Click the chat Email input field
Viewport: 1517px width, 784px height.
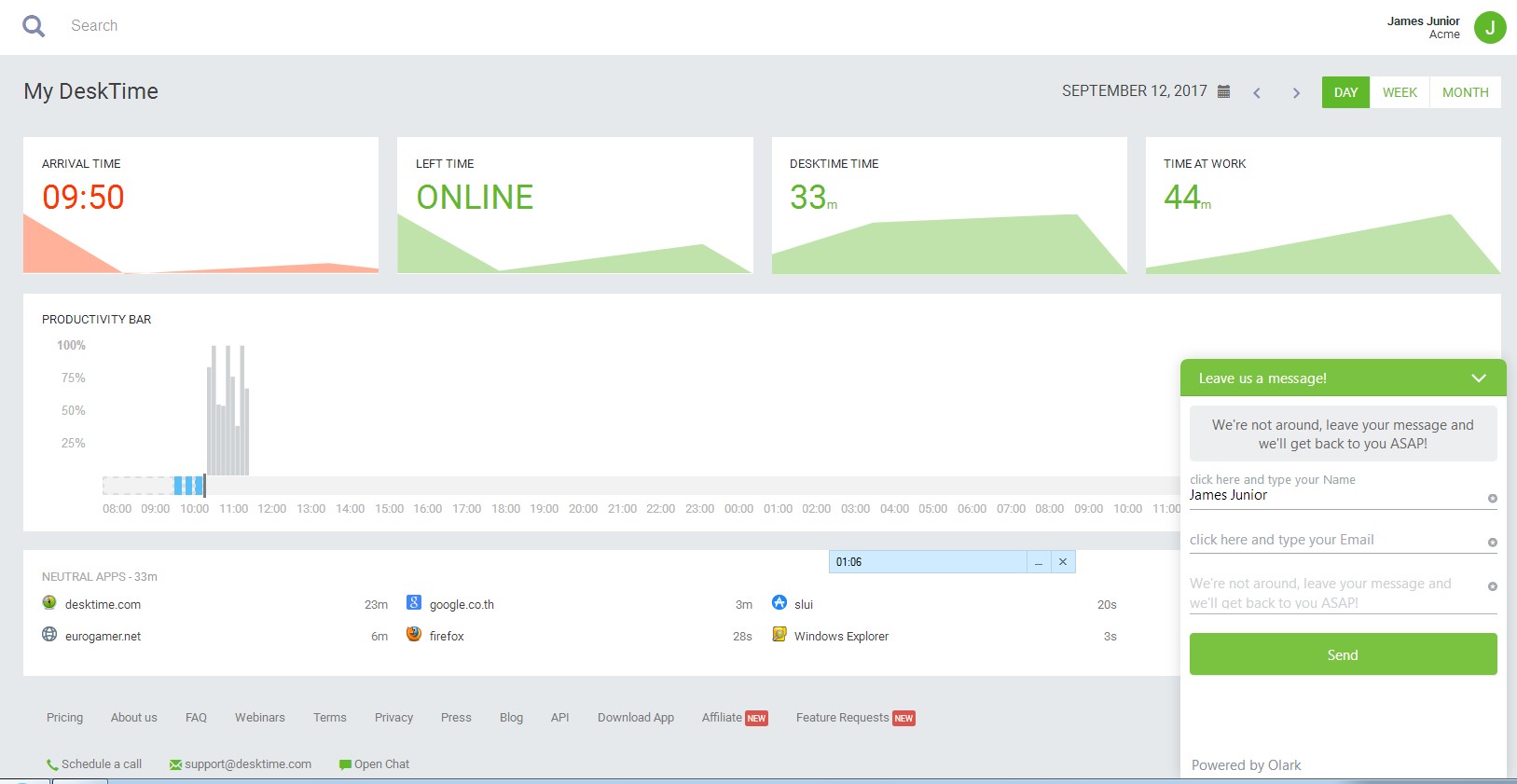[x=1343, y=540]
